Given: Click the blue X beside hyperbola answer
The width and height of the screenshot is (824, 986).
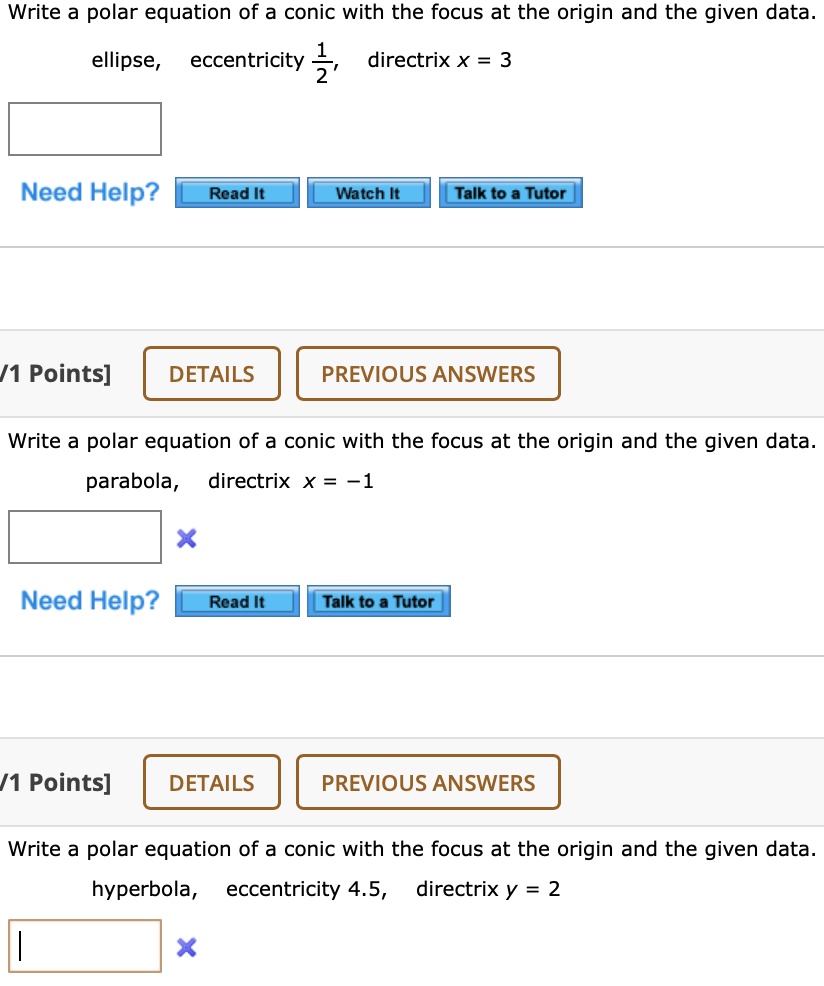Looking at the screenshot, I should pos(186,946).
